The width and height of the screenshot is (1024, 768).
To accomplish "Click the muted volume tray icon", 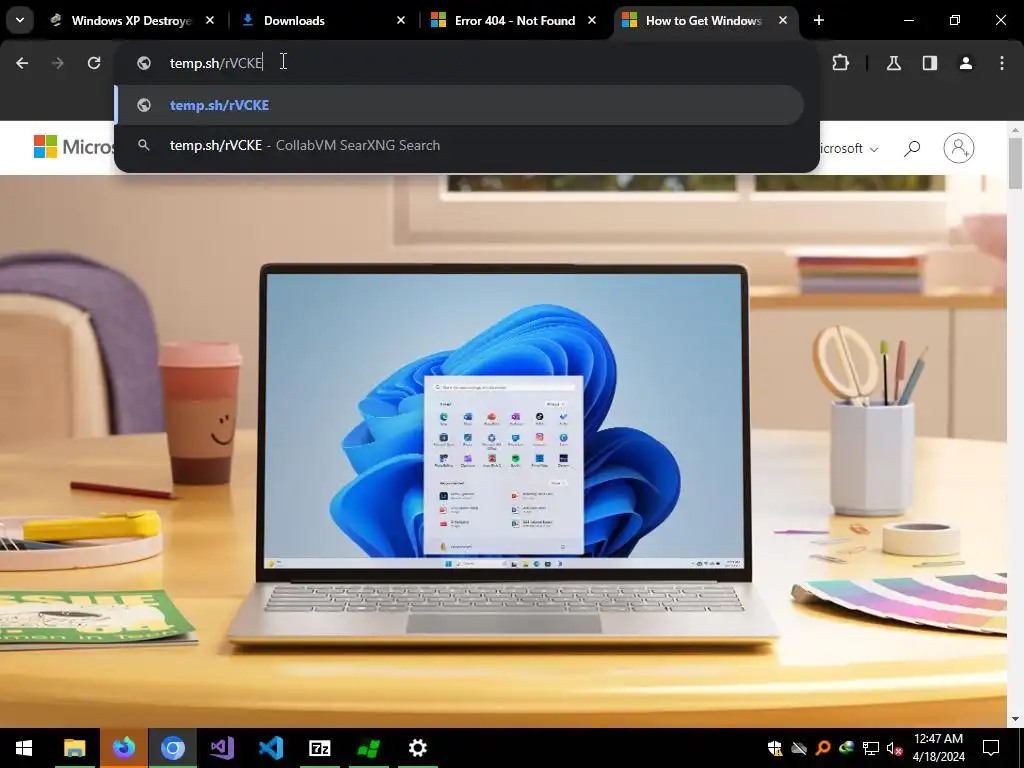I will point(895,748).
